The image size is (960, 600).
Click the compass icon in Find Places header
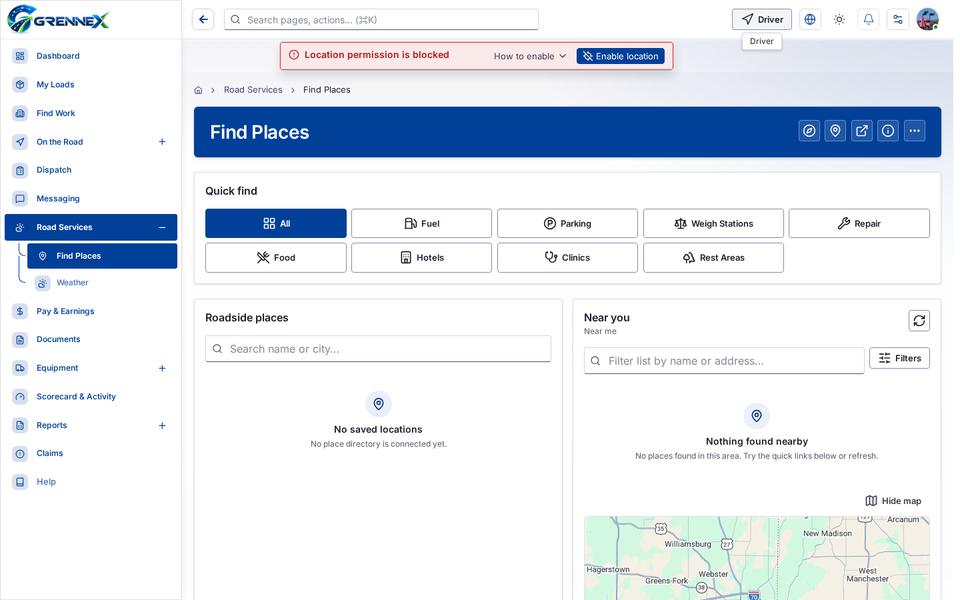809,131
